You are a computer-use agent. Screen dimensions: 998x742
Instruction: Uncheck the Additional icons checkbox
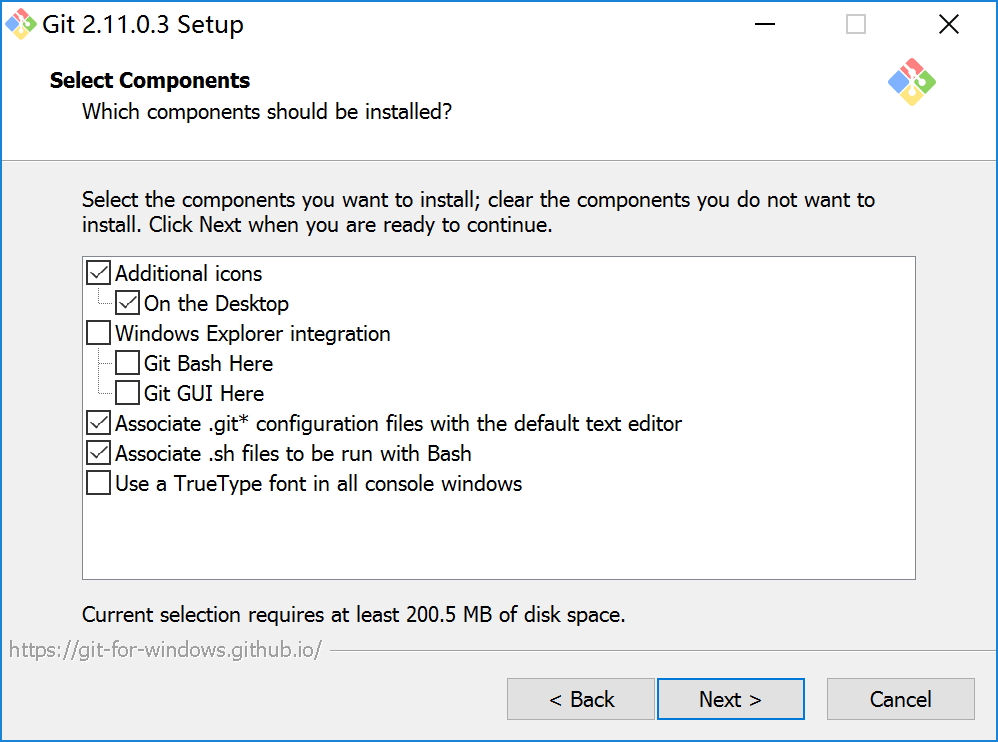99,273
